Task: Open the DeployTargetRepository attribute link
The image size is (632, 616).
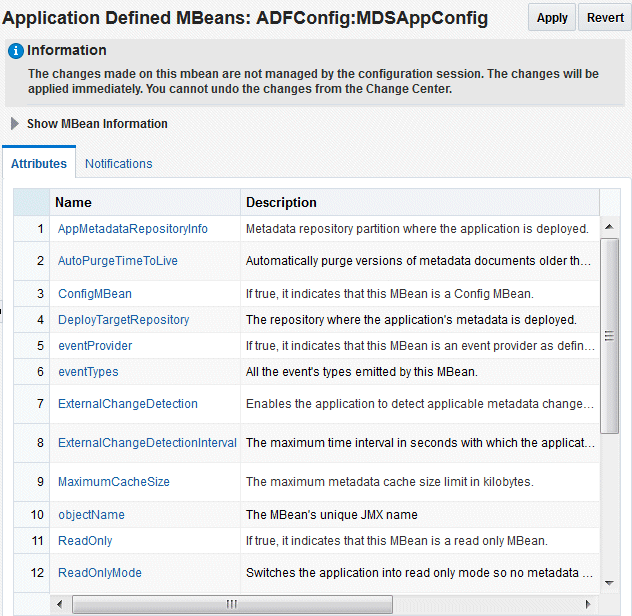Action: point(123,320)
